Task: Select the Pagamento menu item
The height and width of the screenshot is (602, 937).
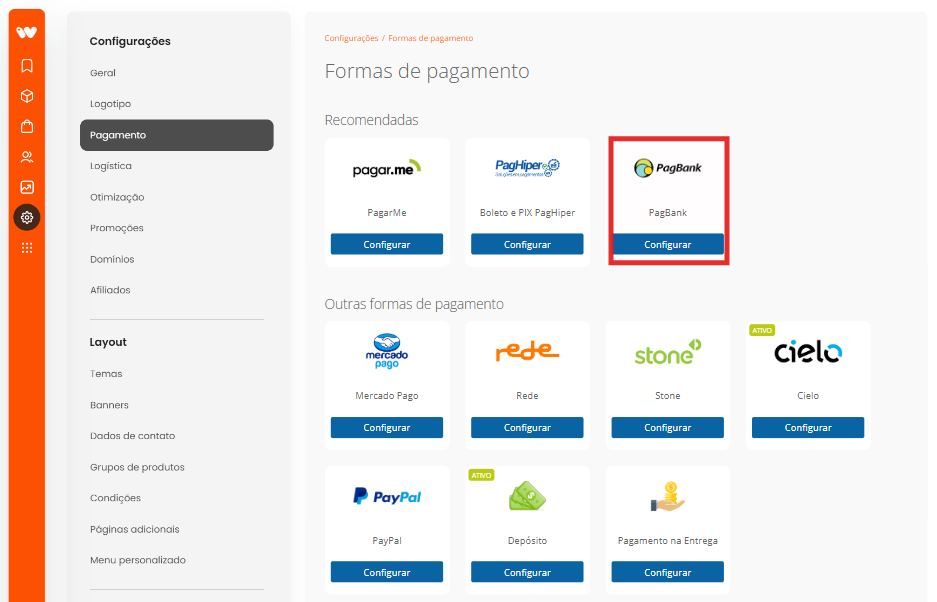Action: point(177,135)
